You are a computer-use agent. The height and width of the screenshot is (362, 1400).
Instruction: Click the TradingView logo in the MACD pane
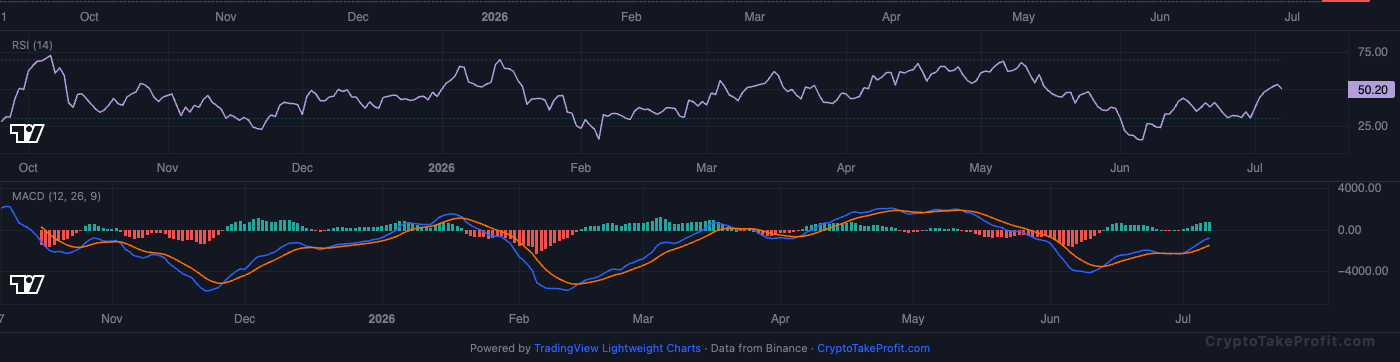click(x=27, y=285)
